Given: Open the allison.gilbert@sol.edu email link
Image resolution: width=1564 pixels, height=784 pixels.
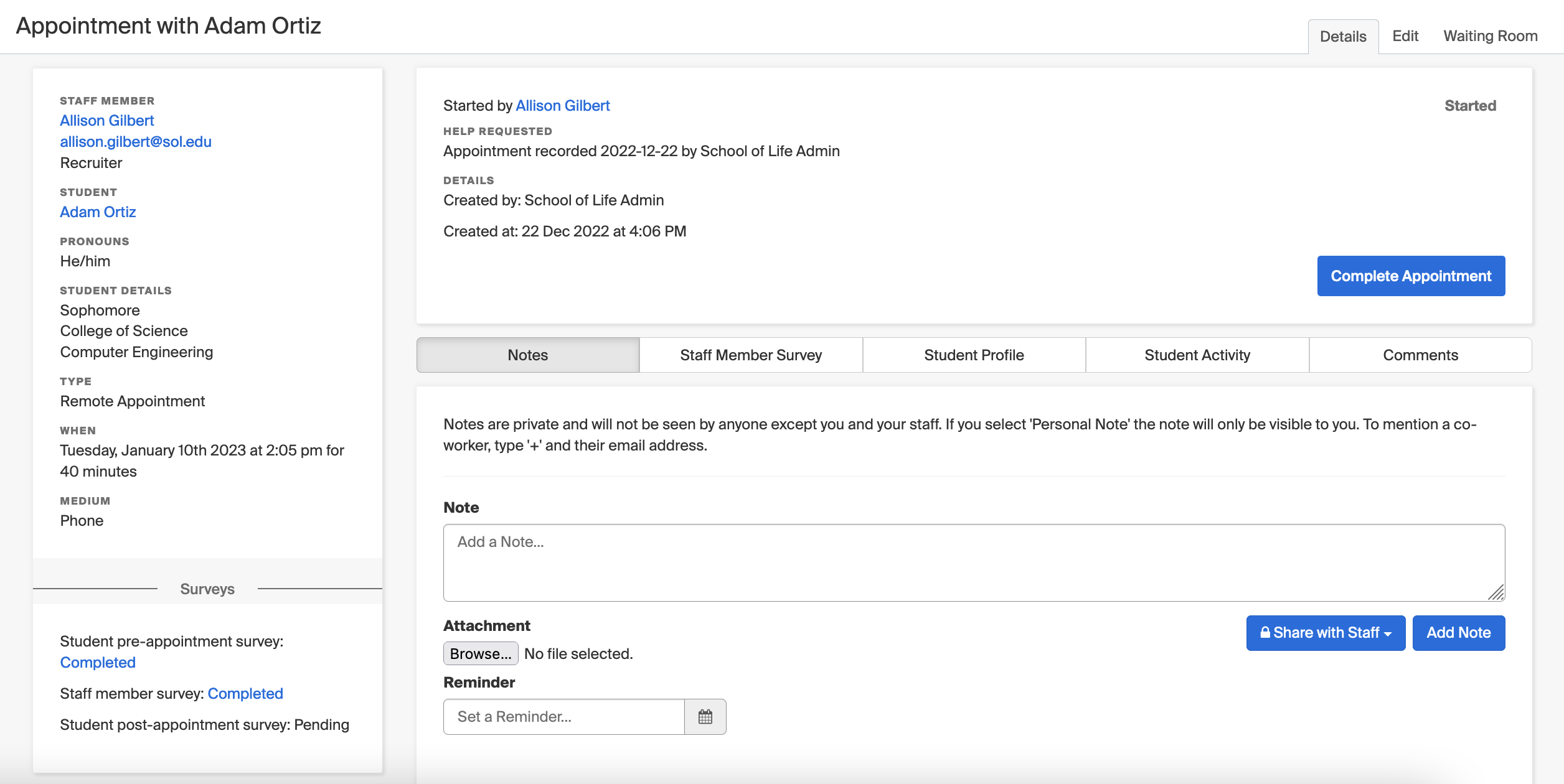Looking at the screenshot, I should [136, 141].
